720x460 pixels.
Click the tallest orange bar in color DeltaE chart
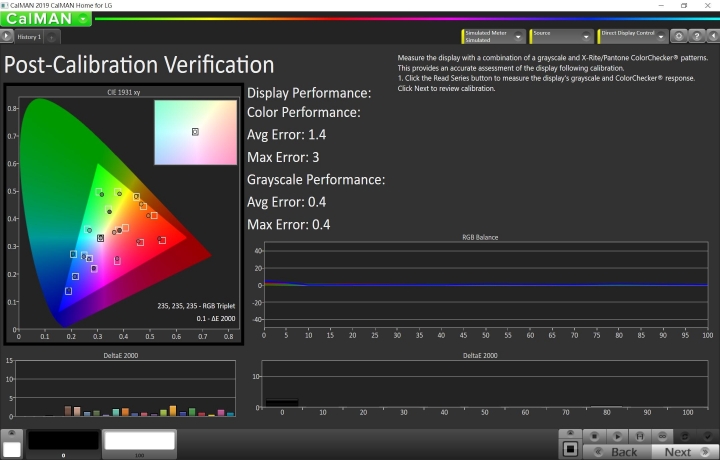[173, 410]
